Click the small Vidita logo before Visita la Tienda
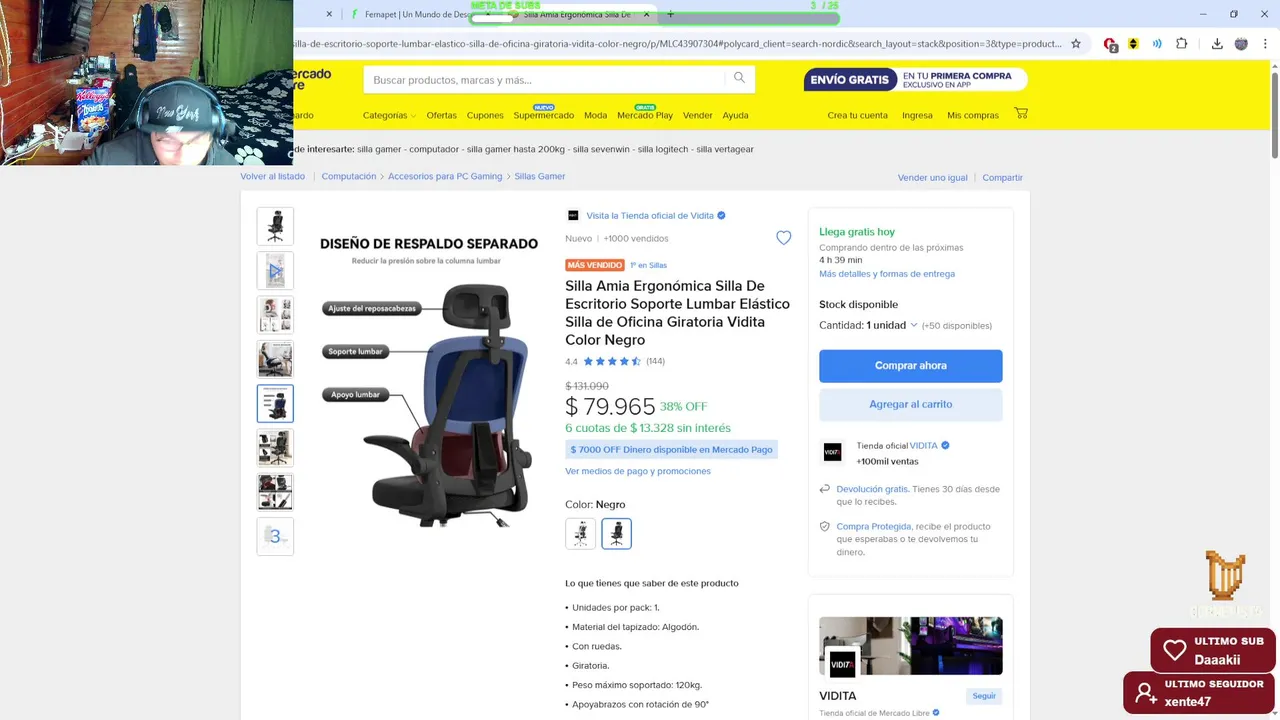The image size is (1280, 720). click(x=573, y=215)
